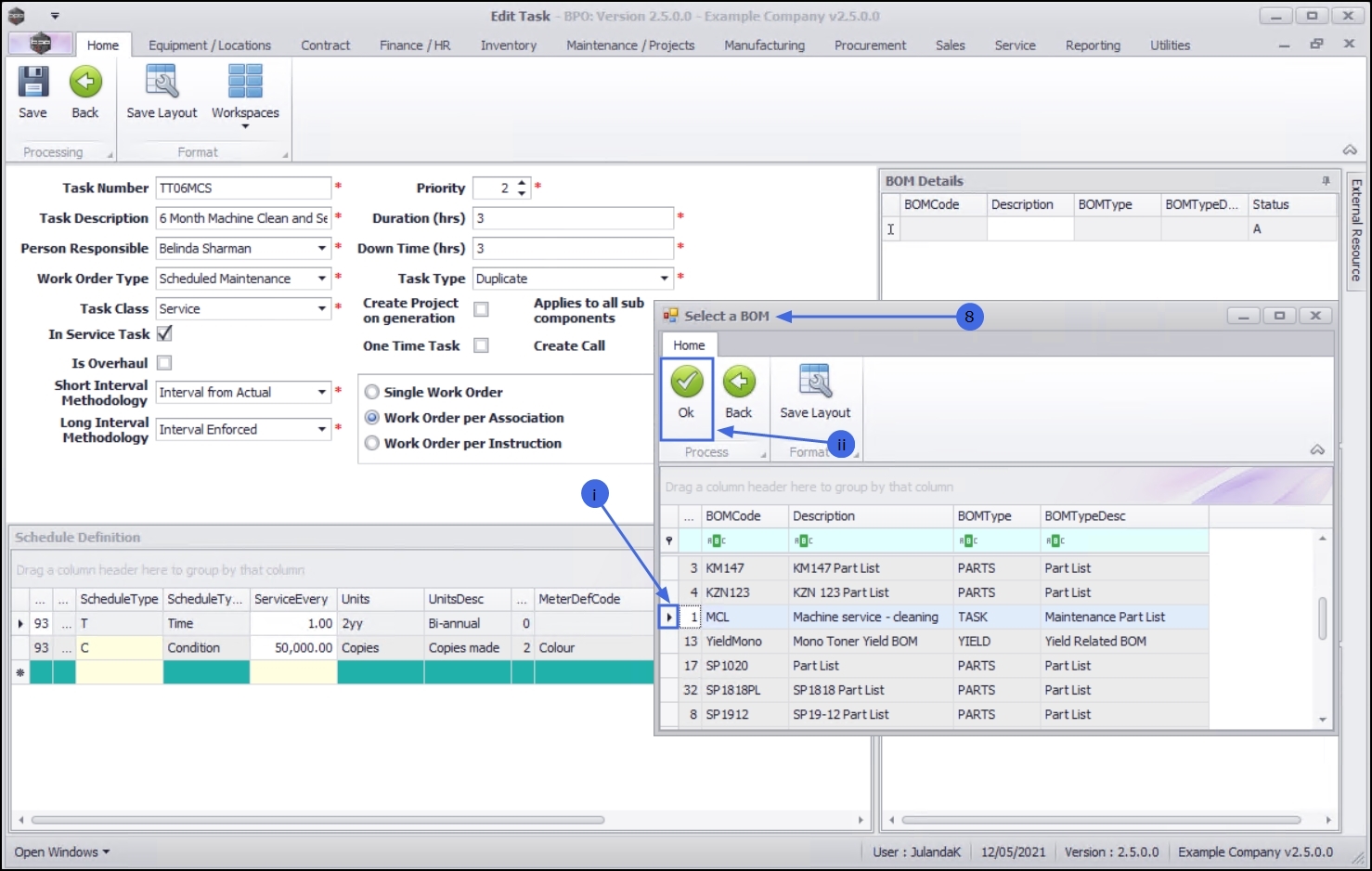Click into the Duration (hrs) field
This screenshot has width=1372, height=871.
tap(573, 218)
